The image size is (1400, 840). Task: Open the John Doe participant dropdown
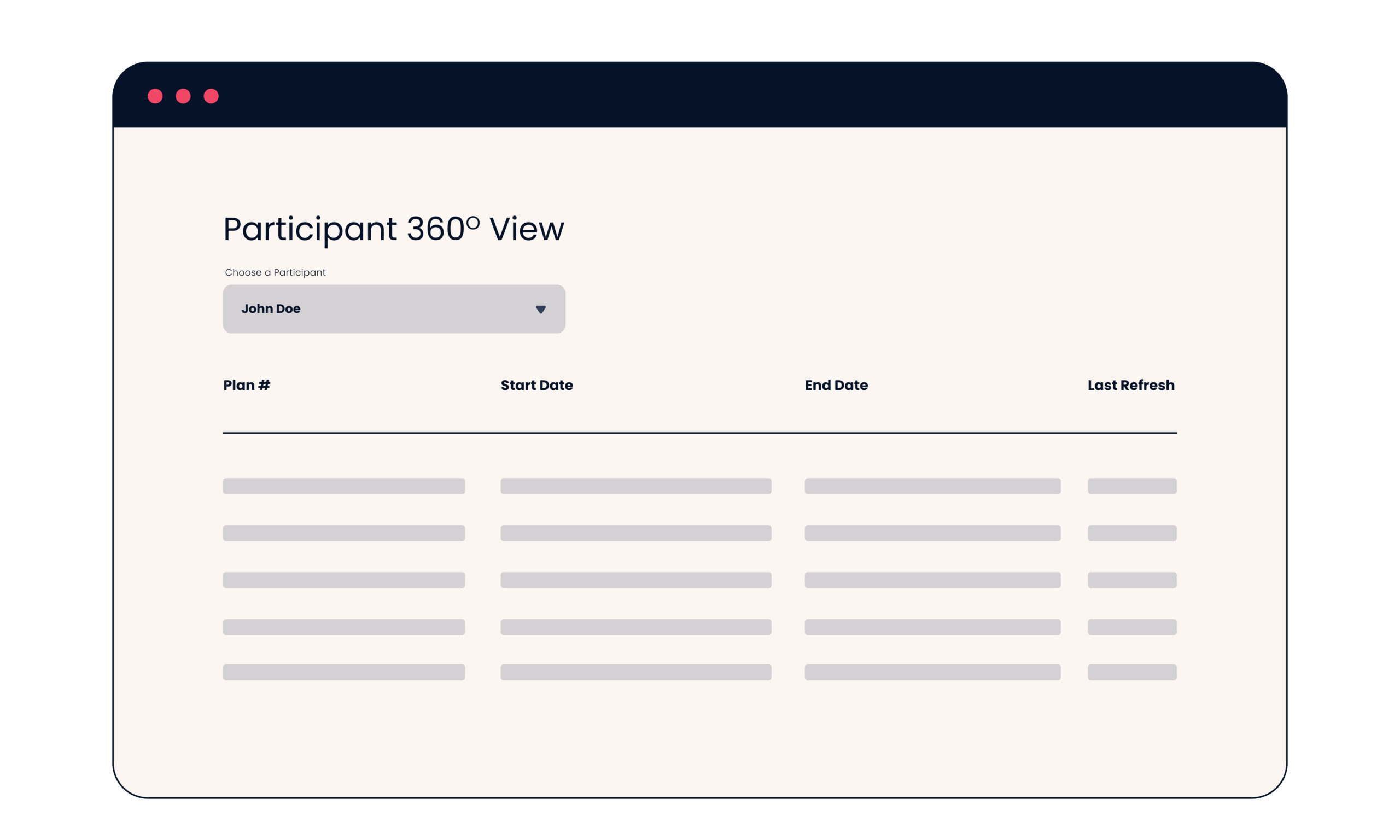[394, 308]
